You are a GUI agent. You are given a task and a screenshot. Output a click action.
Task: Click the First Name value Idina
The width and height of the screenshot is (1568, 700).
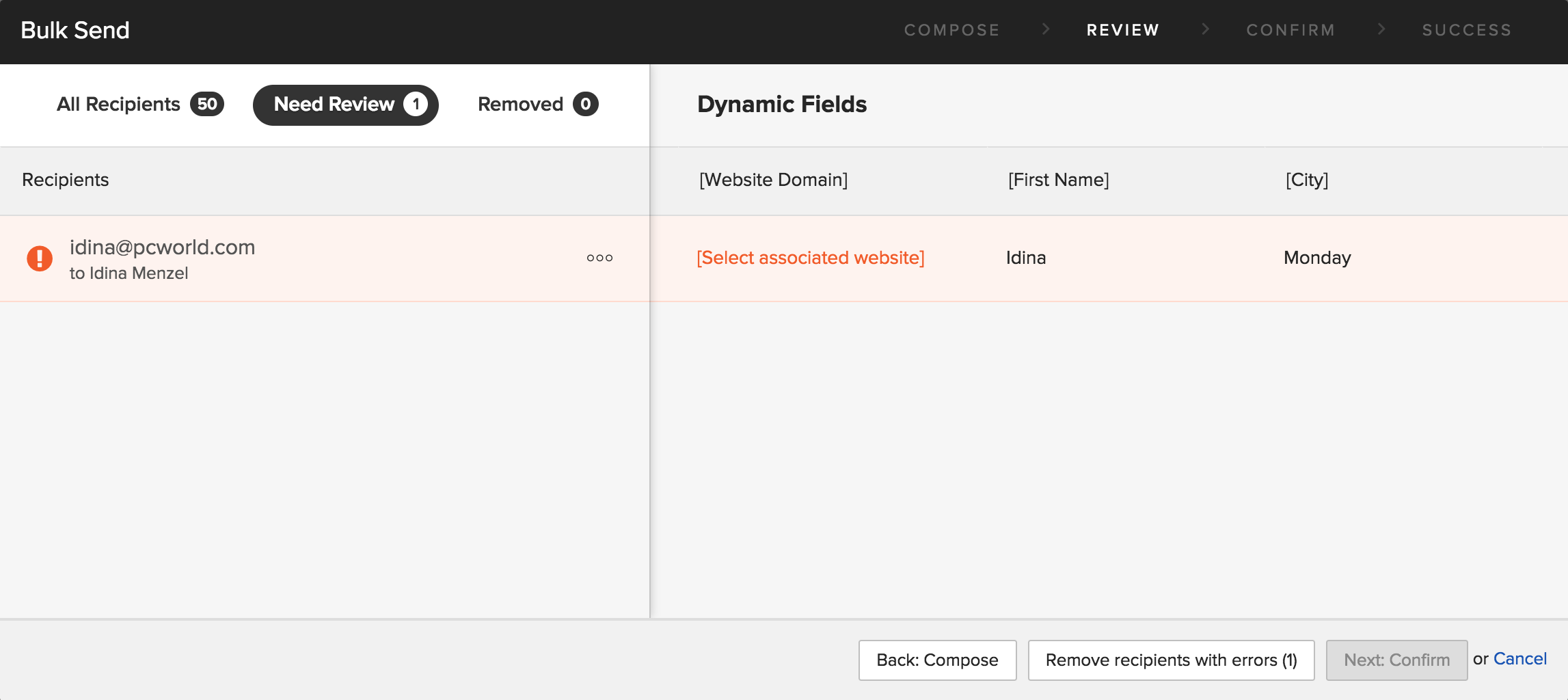pyautogui.click(x=1026, y=258)
